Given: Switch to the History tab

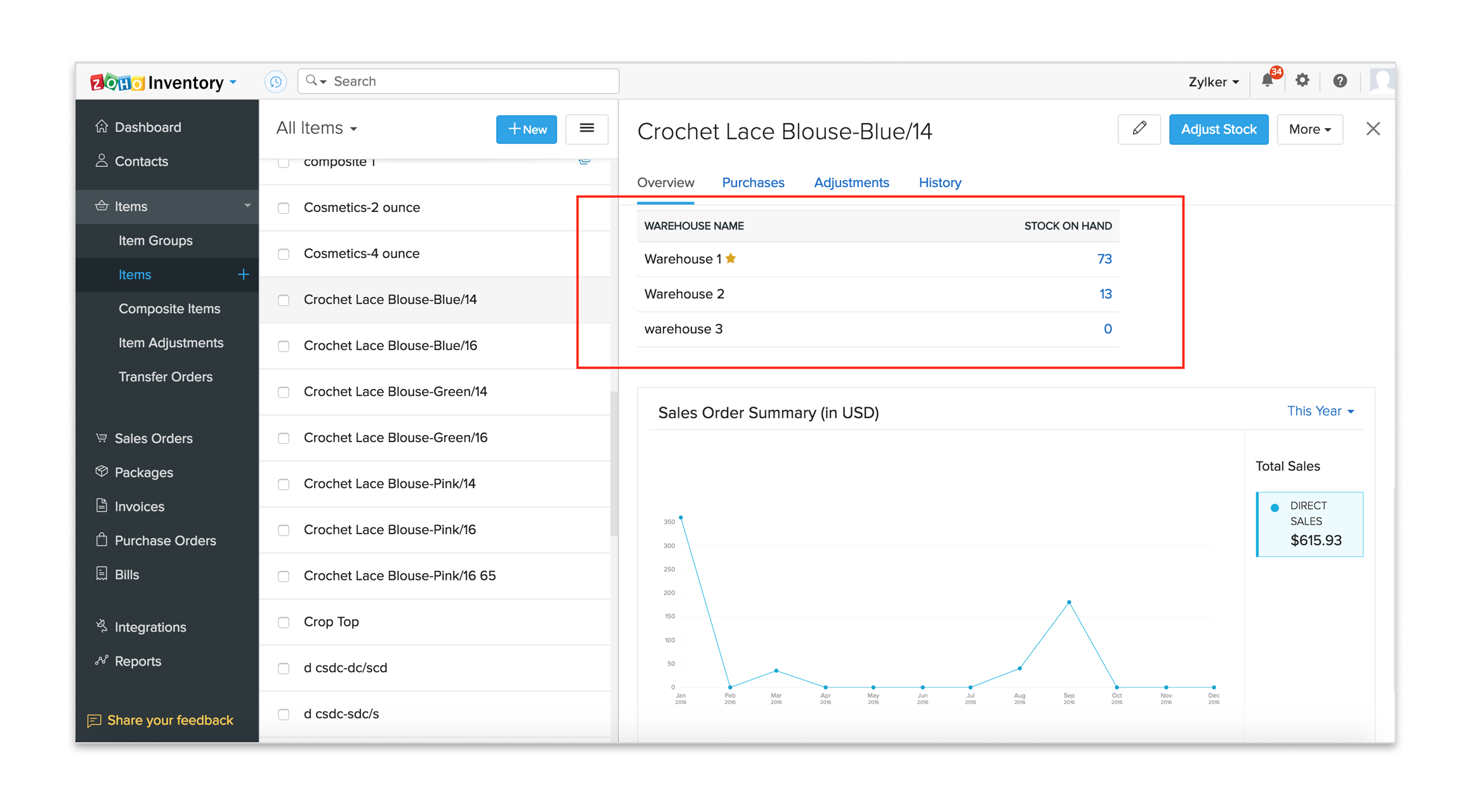Looking at the screenshot, I should (938, 182).
